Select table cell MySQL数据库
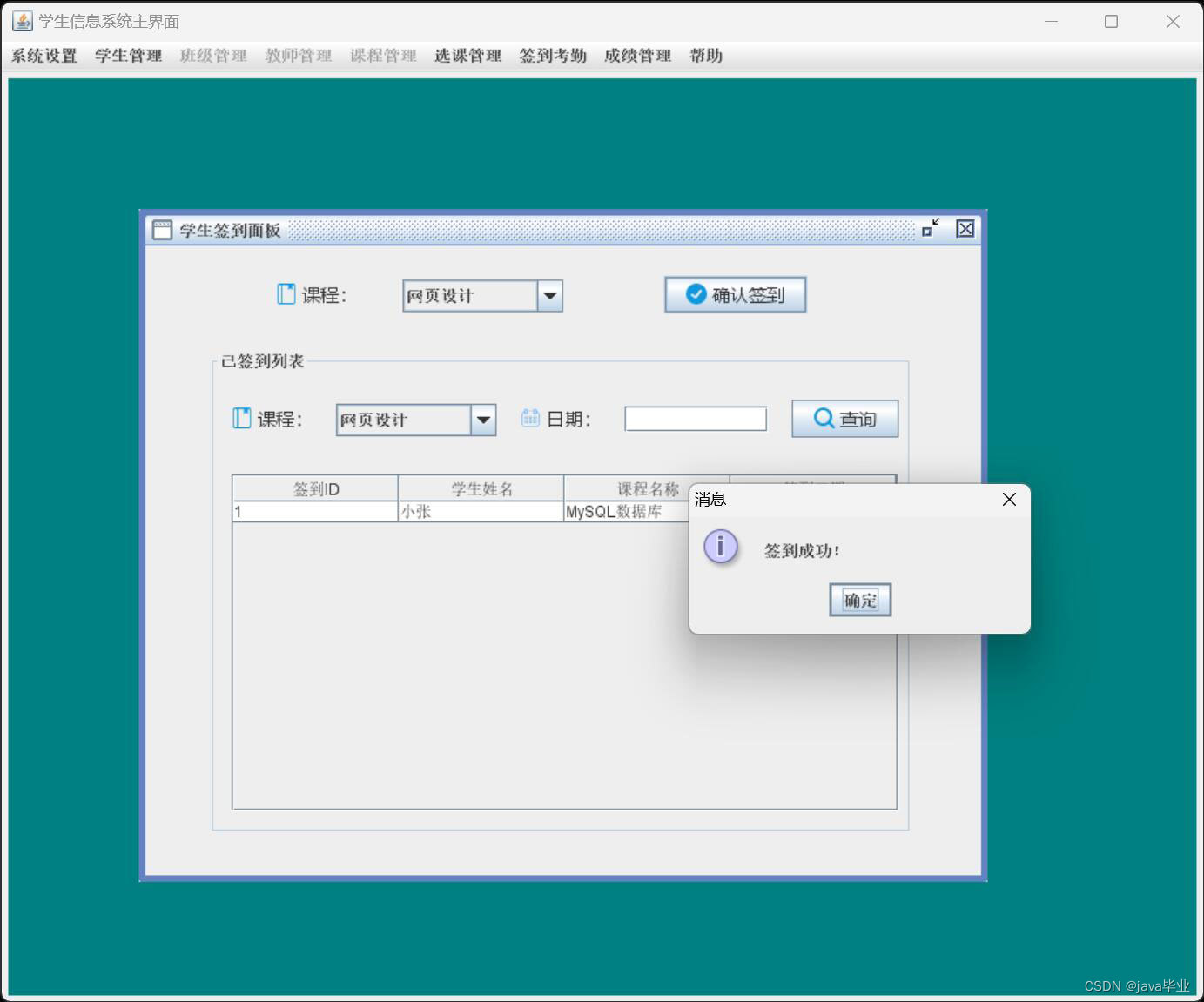The height and width of the screenshot is (1002, 1204). pos(626,512)
